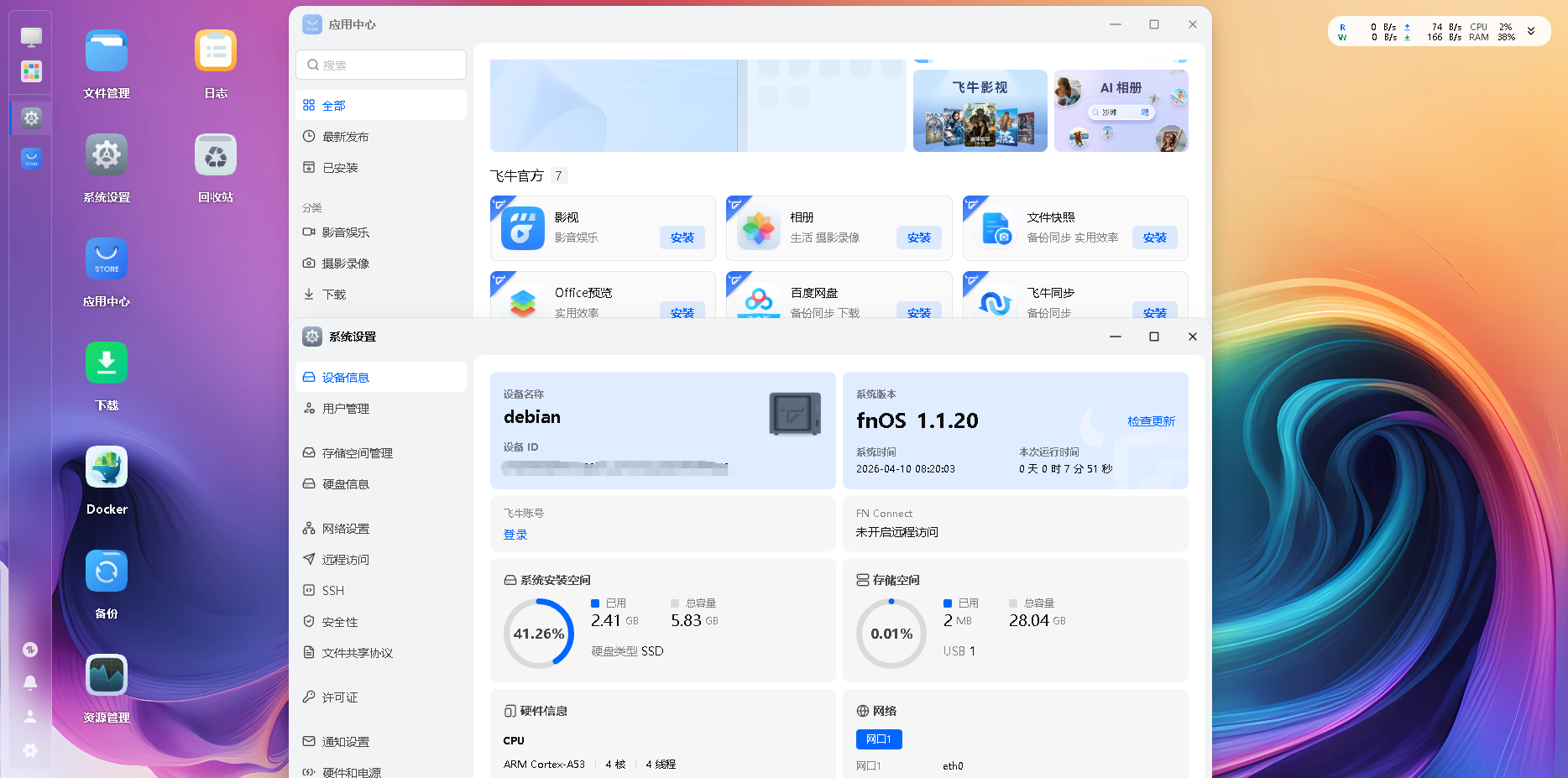Click the device image beside the debian name
The image size is (1568, 778).
click(x=795, y=414)
